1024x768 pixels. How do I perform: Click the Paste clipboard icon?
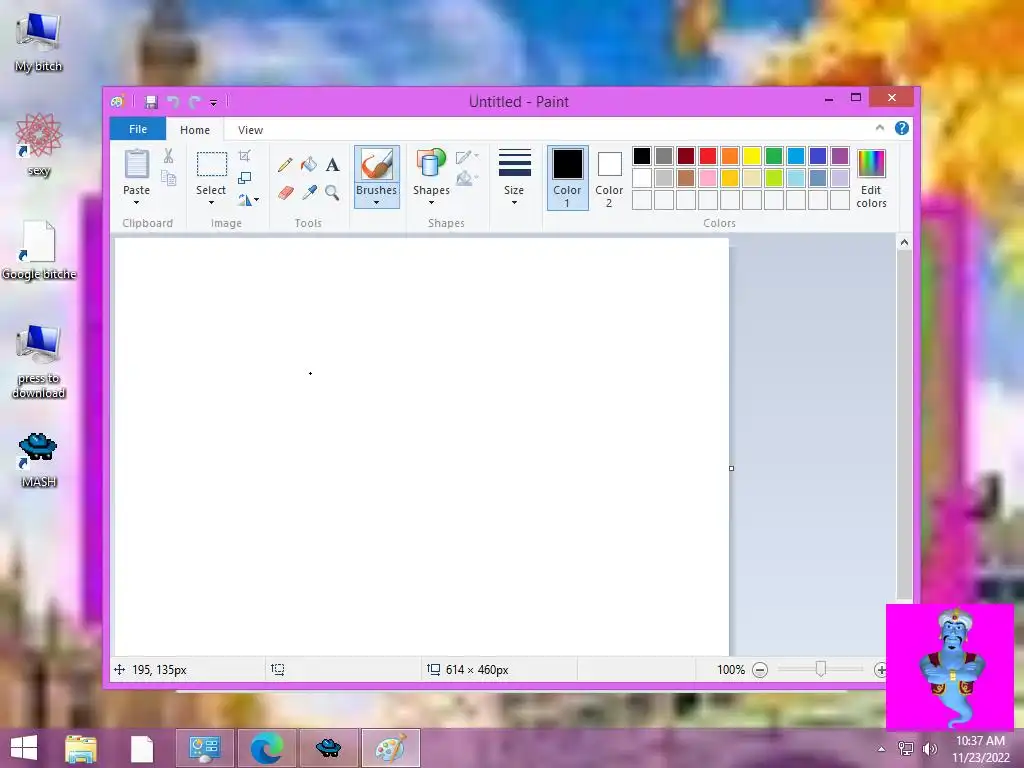[x=136, y=163]
